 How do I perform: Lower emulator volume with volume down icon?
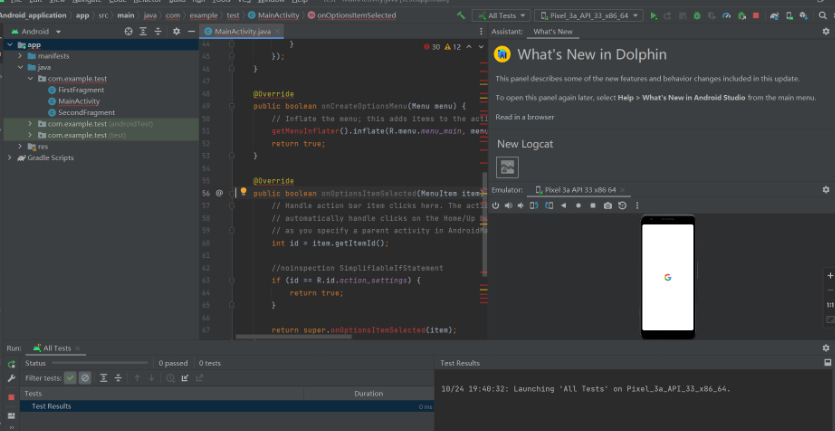(521, 206)
